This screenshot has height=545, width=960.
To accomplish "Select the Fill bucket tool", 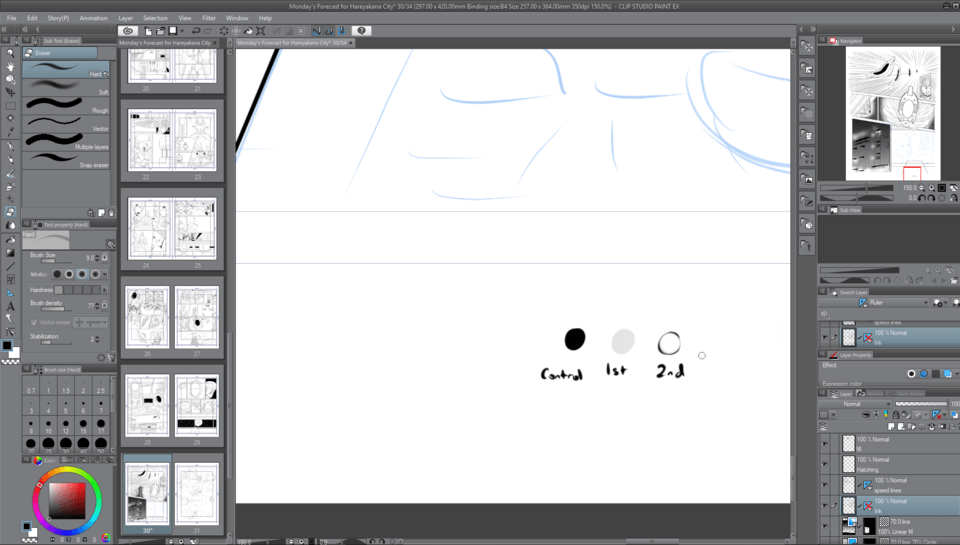I will coord(10,239).
